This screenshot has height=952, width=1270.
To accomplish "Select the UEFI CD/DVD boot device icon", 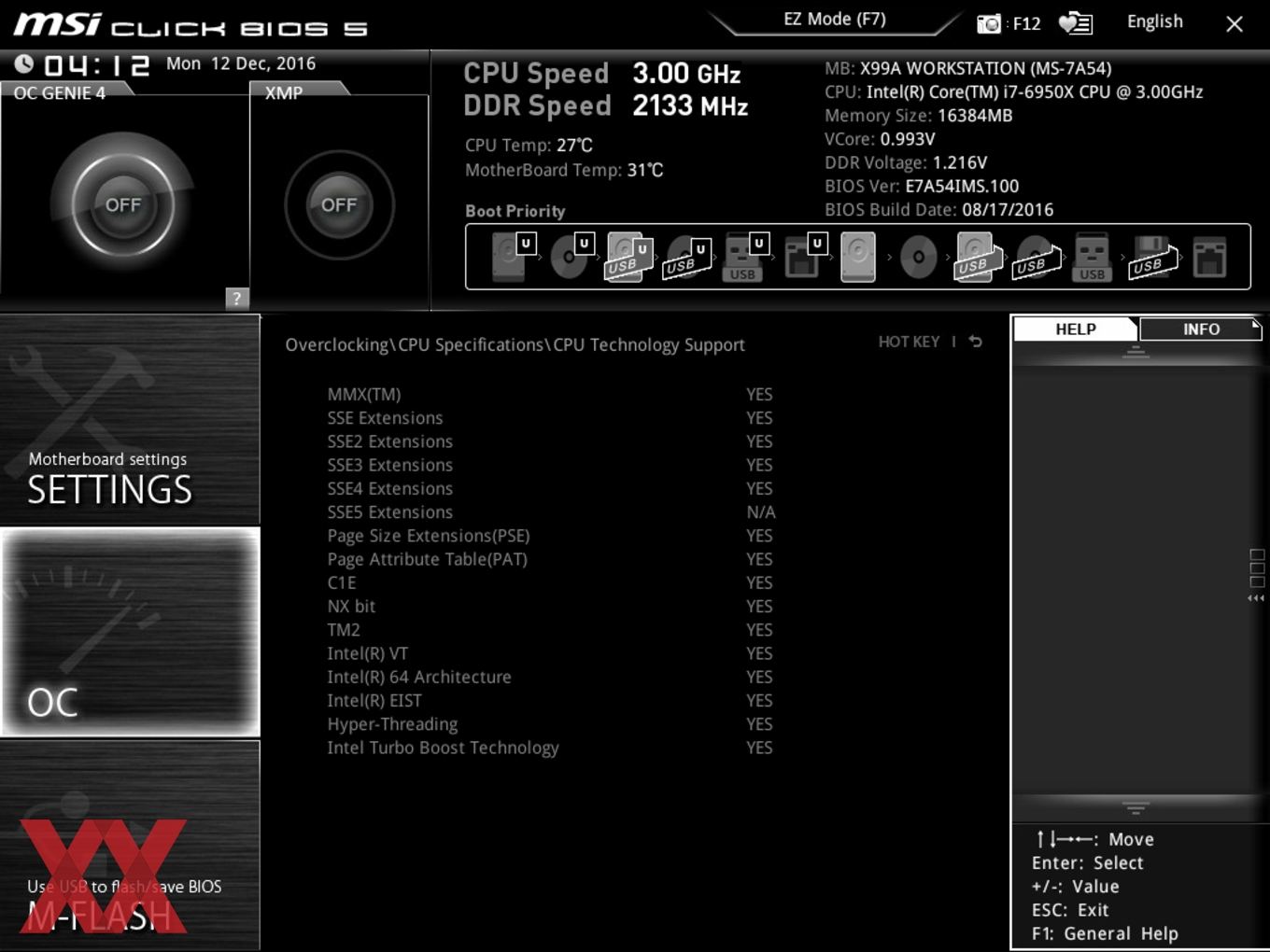I will (x=571, y=257).
